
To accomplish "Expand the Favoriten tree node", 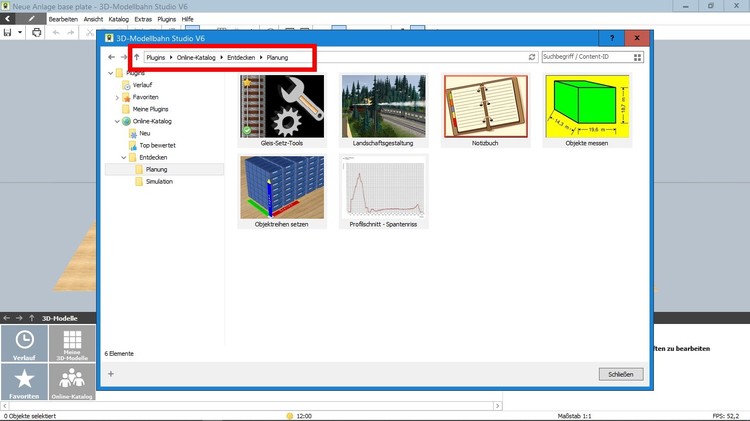I will [116, 97].
